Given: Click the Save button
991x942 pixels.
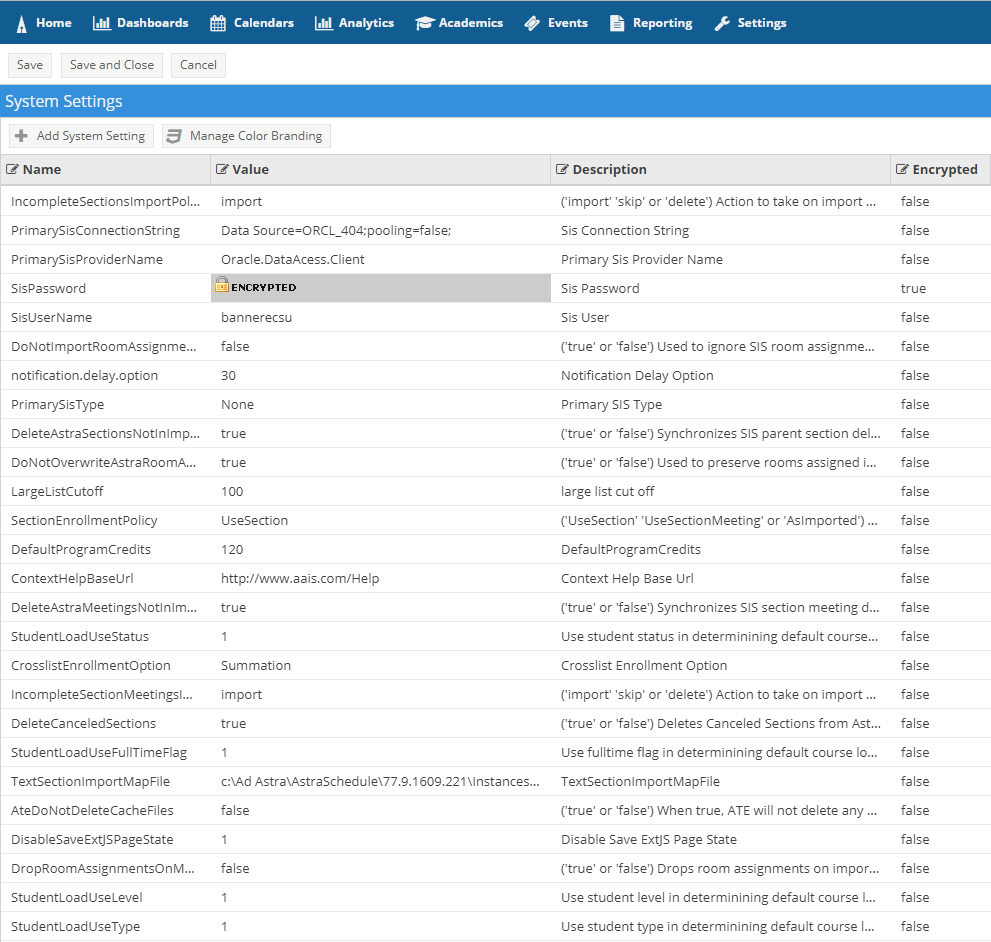Looking at the screenshot, I should [x=30, y=65].
